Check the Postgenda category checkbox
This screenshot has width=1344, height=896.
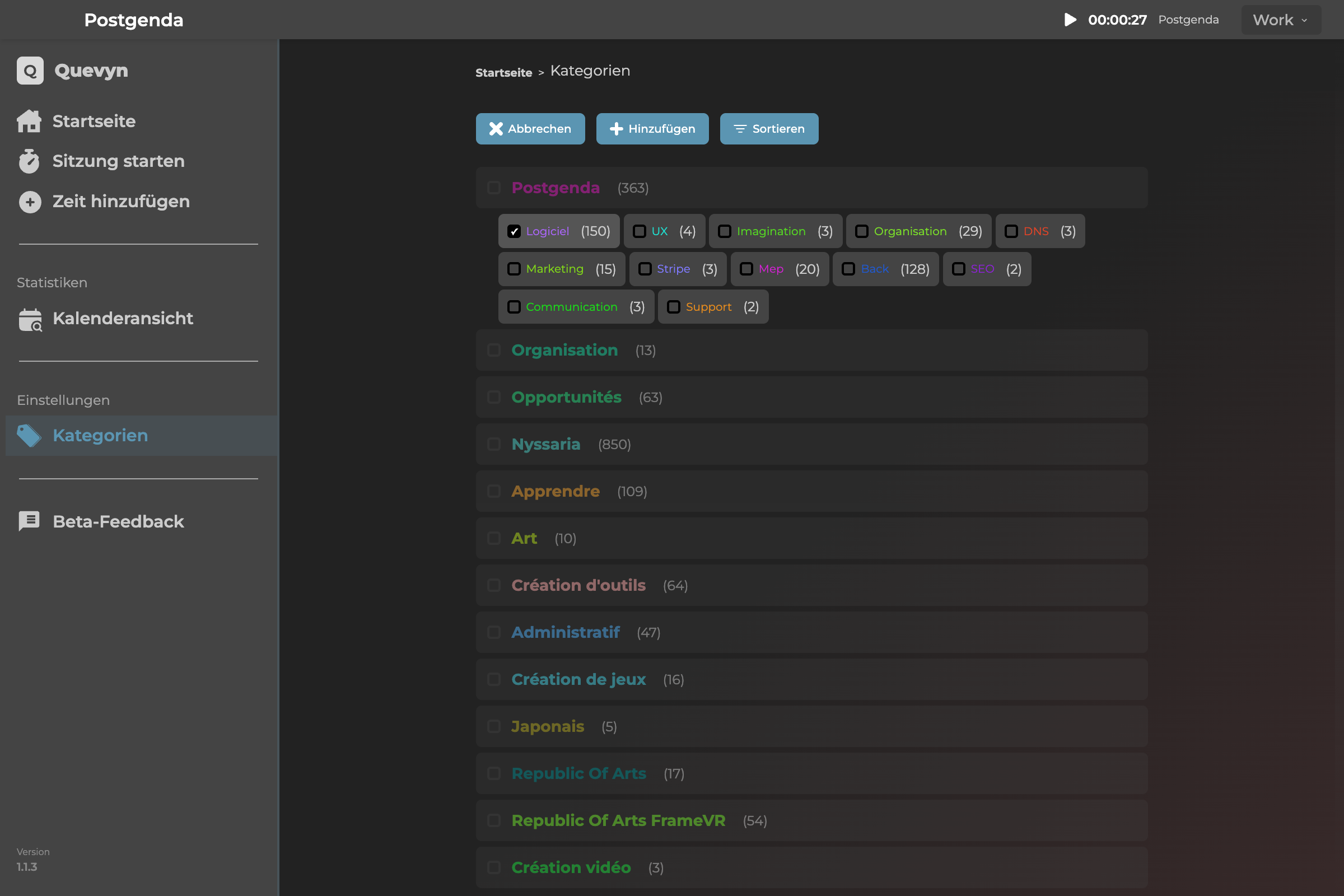(494, 188)
